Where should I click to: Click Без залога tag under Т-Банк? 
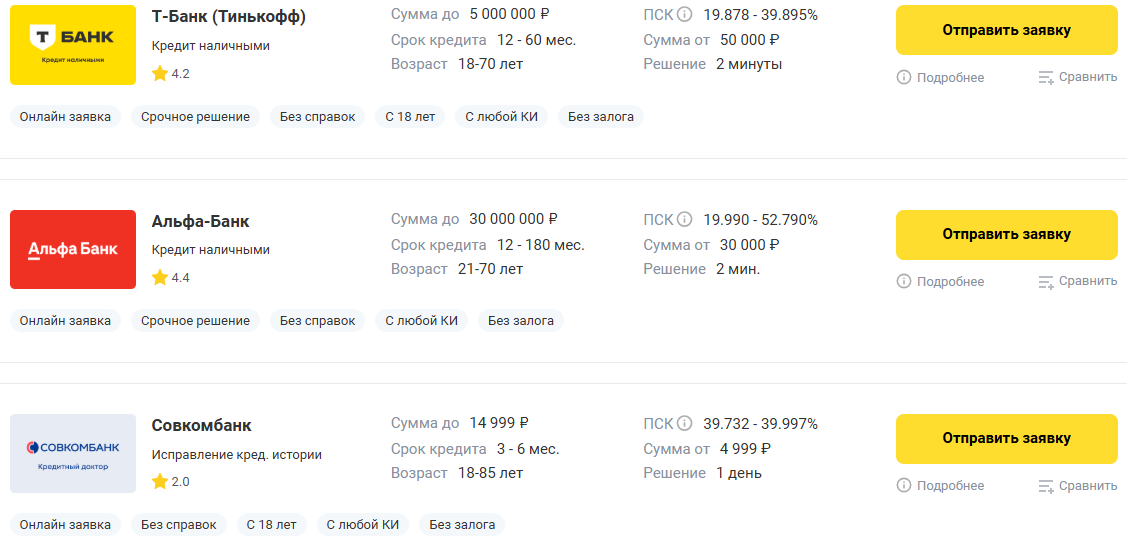click(x=601, y=116)
